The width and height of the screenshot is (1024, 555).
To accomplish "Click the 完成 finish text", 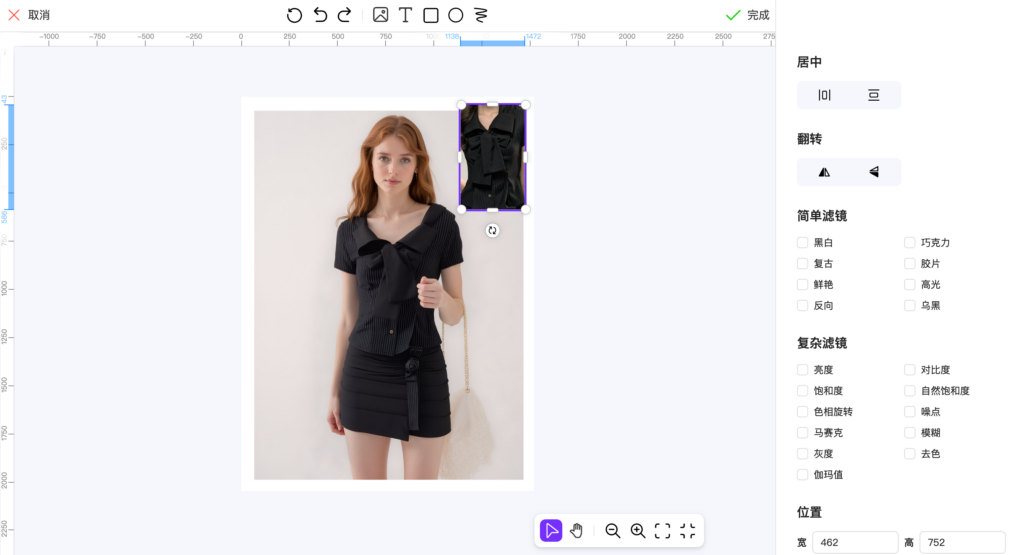I will pyautogui.click(x=758, y=15).
